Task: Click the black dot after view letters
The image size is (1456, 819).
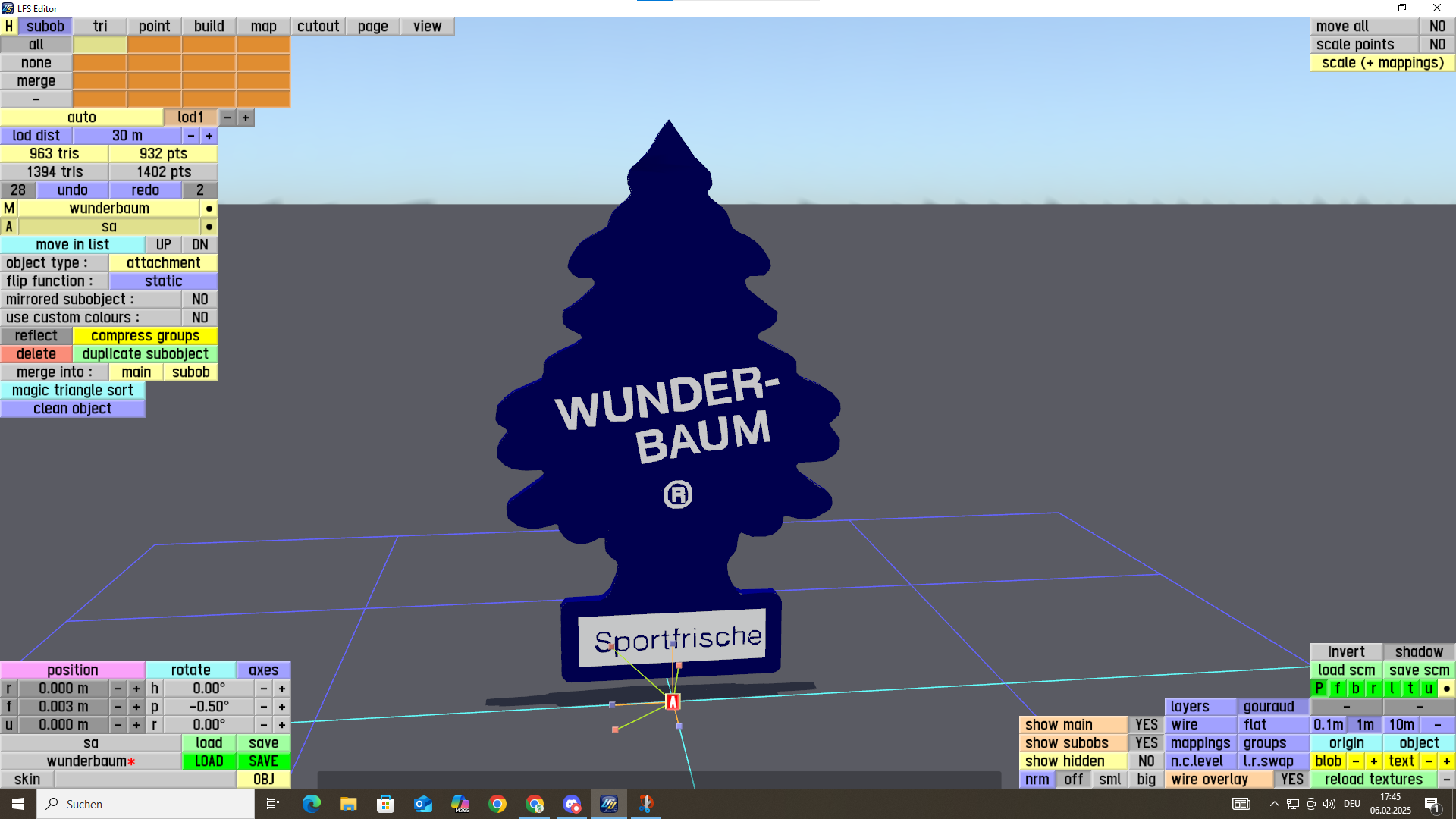Action: coord(1446,689)
